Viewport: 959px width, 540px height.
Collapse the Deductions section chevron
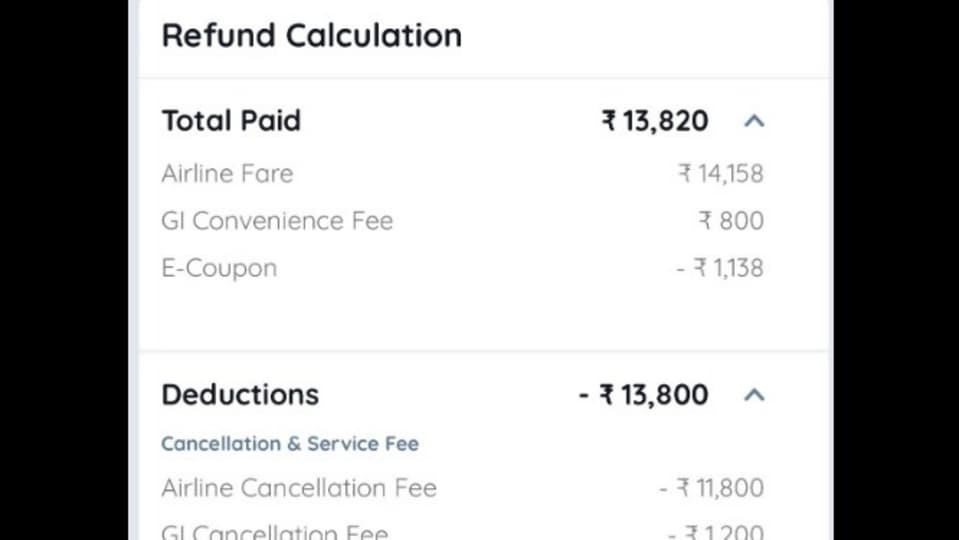click(754, 394)
